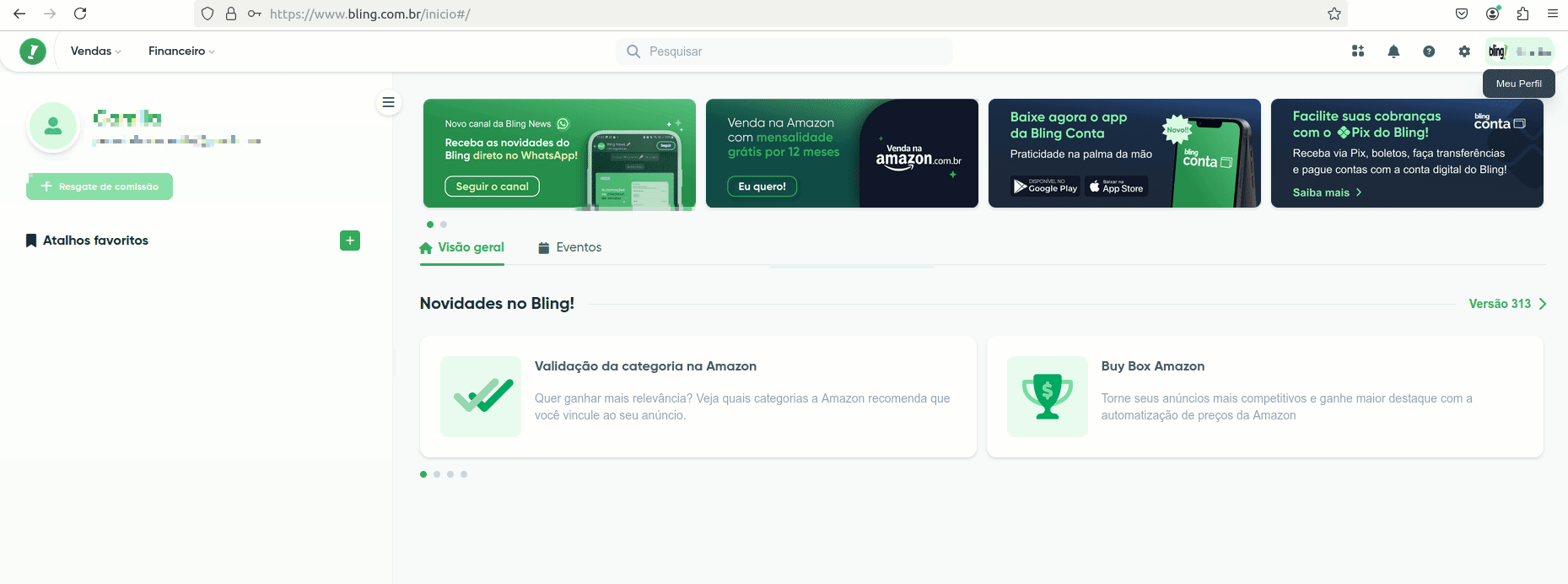Switch to the Visão geral tab
Image resolution: width=1568 pixels, height=584 pixels.
(462, 247)
